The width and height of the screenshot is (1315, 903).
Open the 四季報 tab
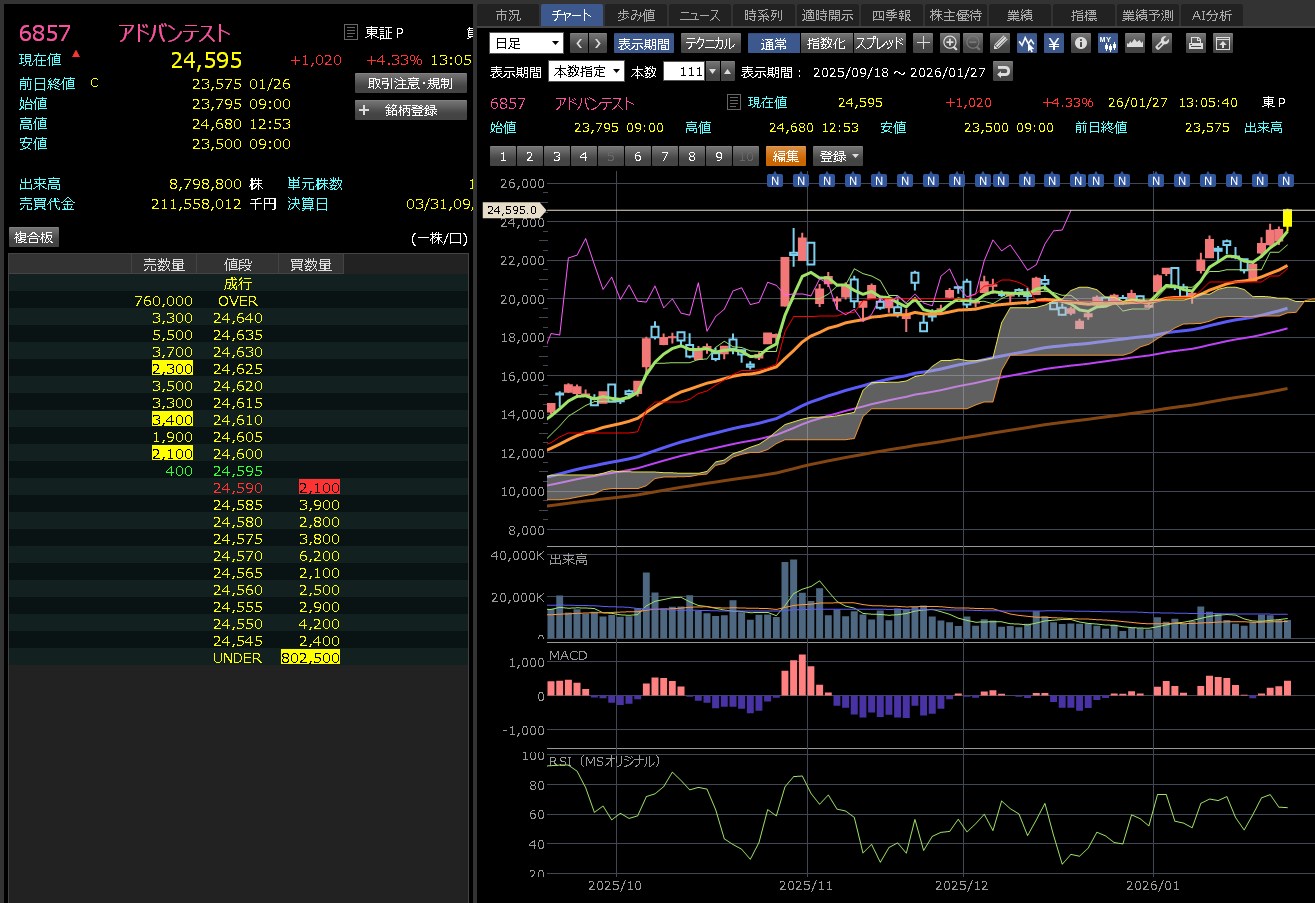pyautogui.click(x=891, y=15)
